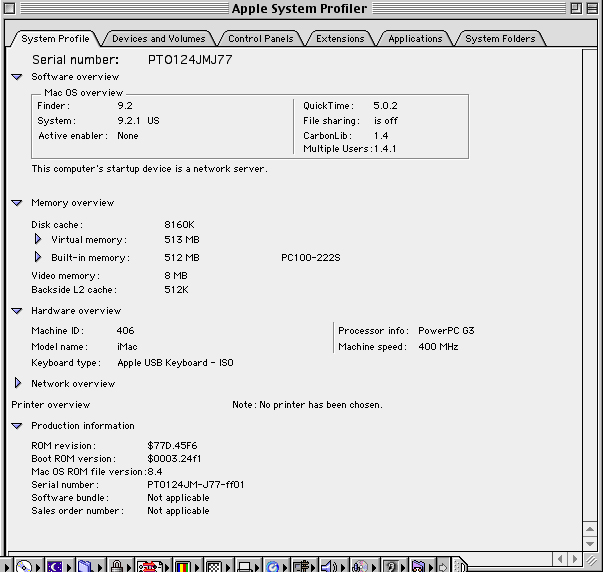Switch to the Devices and Volumes tab
Image resolution: width=603 pixels, height=572 pixels.
[158, 39]
